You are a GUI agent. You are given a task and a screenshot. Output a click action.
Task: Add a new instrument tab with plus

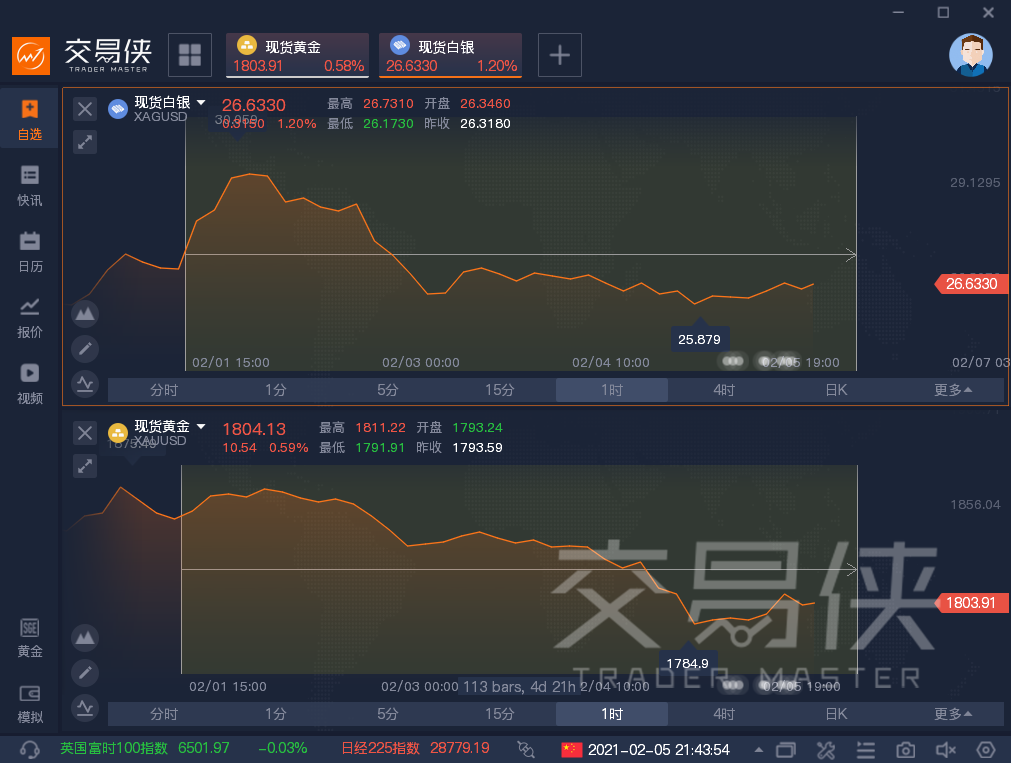point(560,55)
